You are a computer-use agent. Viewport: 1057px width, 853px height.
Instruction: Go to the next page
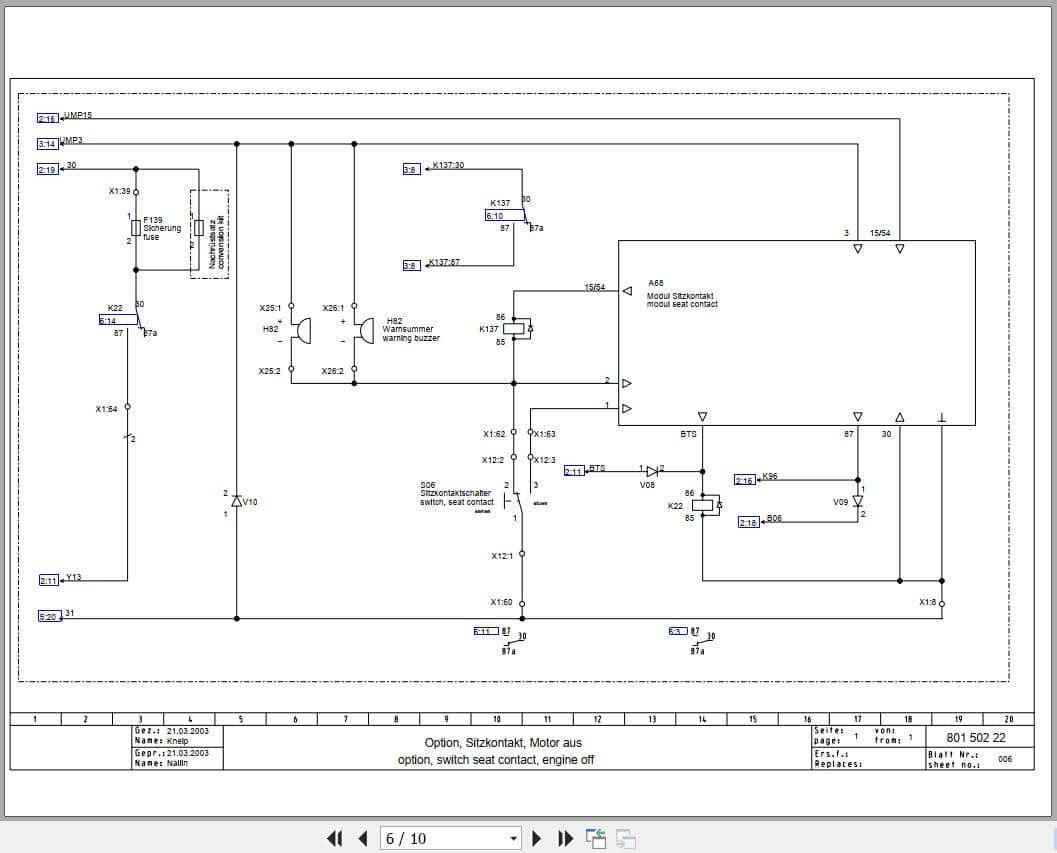coord(537,838)
